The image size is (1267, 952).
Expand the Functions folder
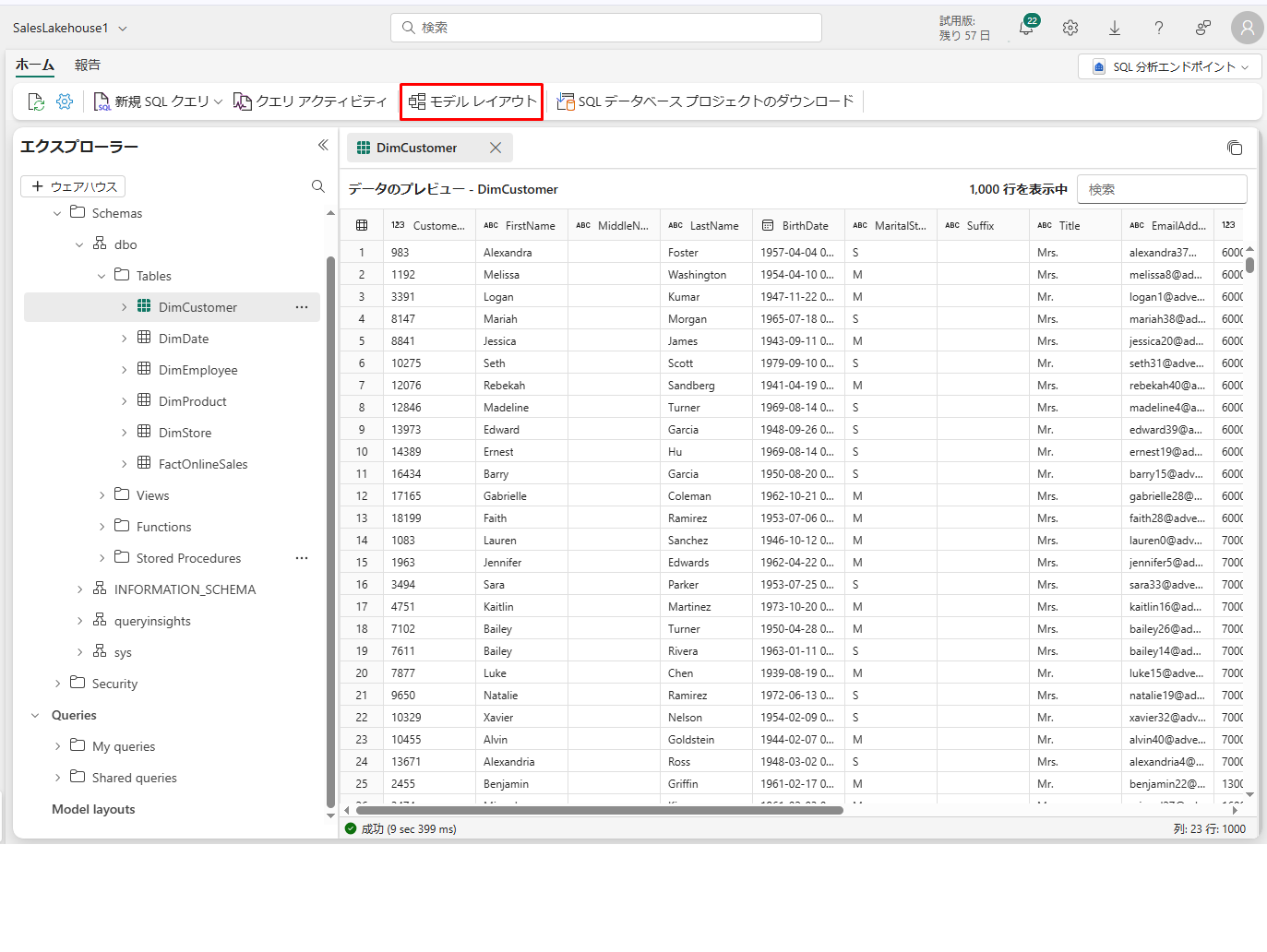click(102, 527)
